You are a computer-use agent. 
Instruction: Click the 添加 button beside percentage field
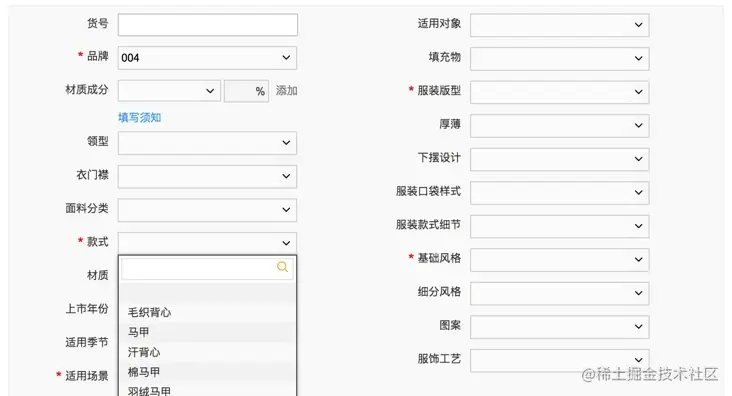(286, 91)
